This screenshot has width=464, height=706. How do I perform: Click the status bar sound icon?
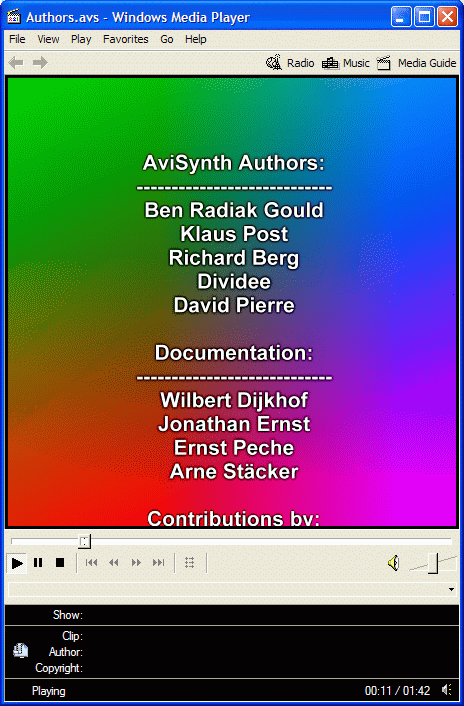coord(447,690)
